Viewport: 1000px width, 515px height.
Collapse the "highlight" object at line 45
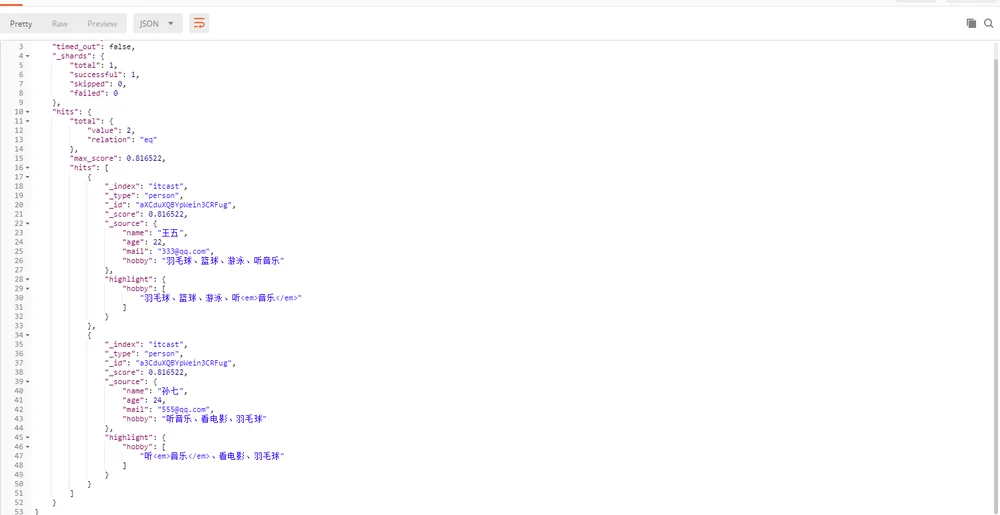[x=27, y=437]
